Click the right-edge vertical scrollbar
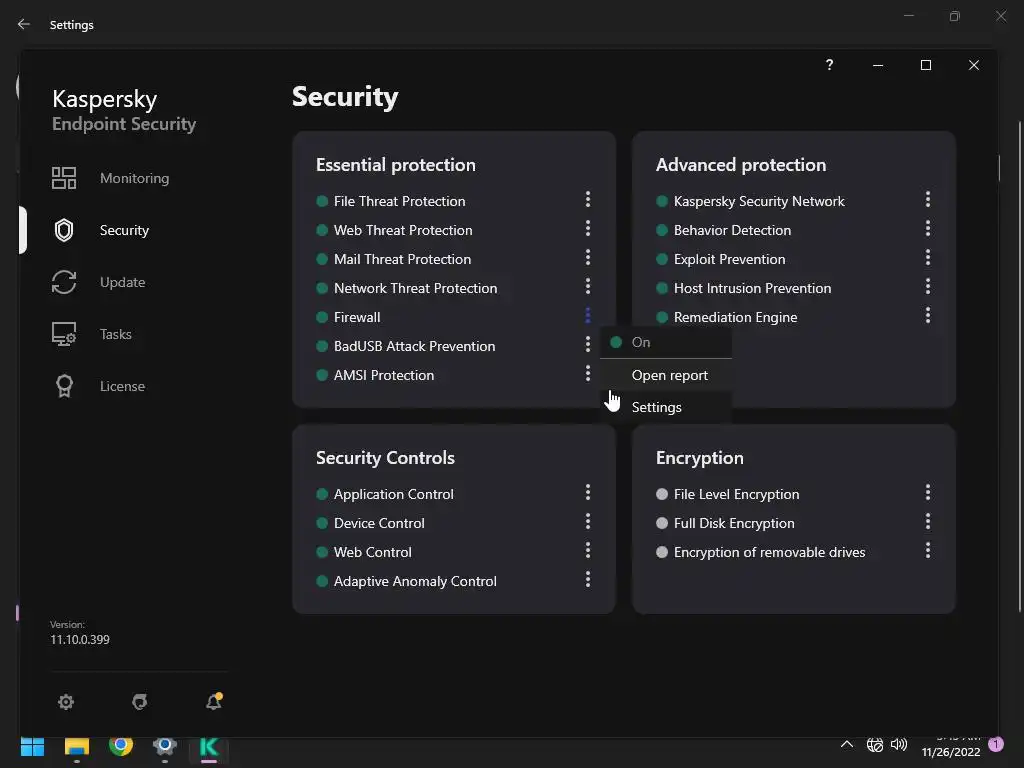This screenshot has width=1024, height=768. pos(1019,366)
